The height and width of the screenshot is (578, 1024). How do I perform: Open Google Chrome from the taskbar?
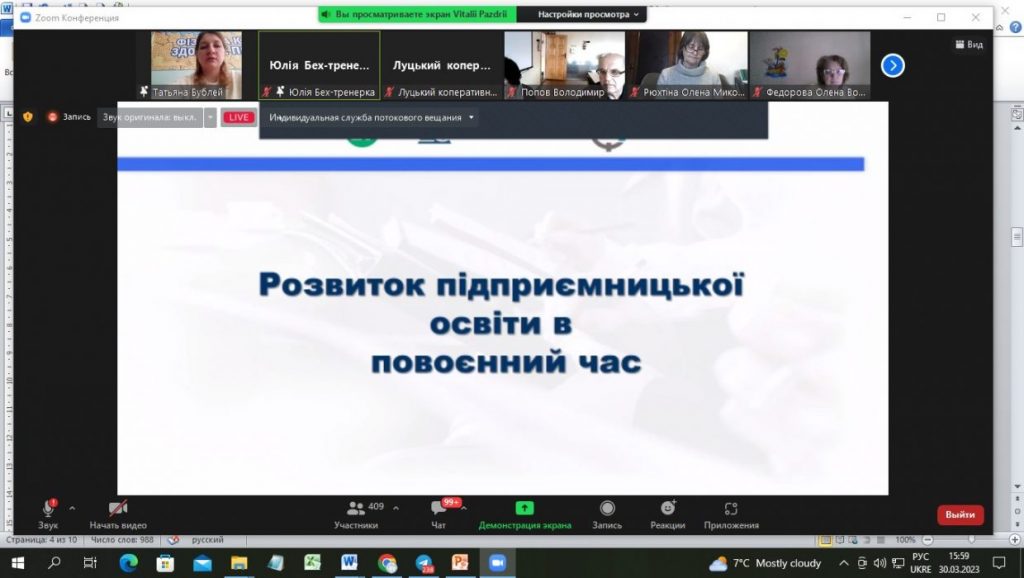coord(387,563)
